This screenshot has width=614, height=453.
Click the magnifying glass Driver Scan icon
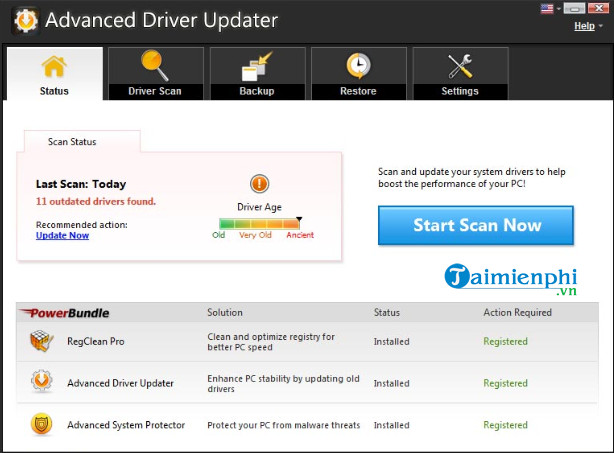point(155,65)
